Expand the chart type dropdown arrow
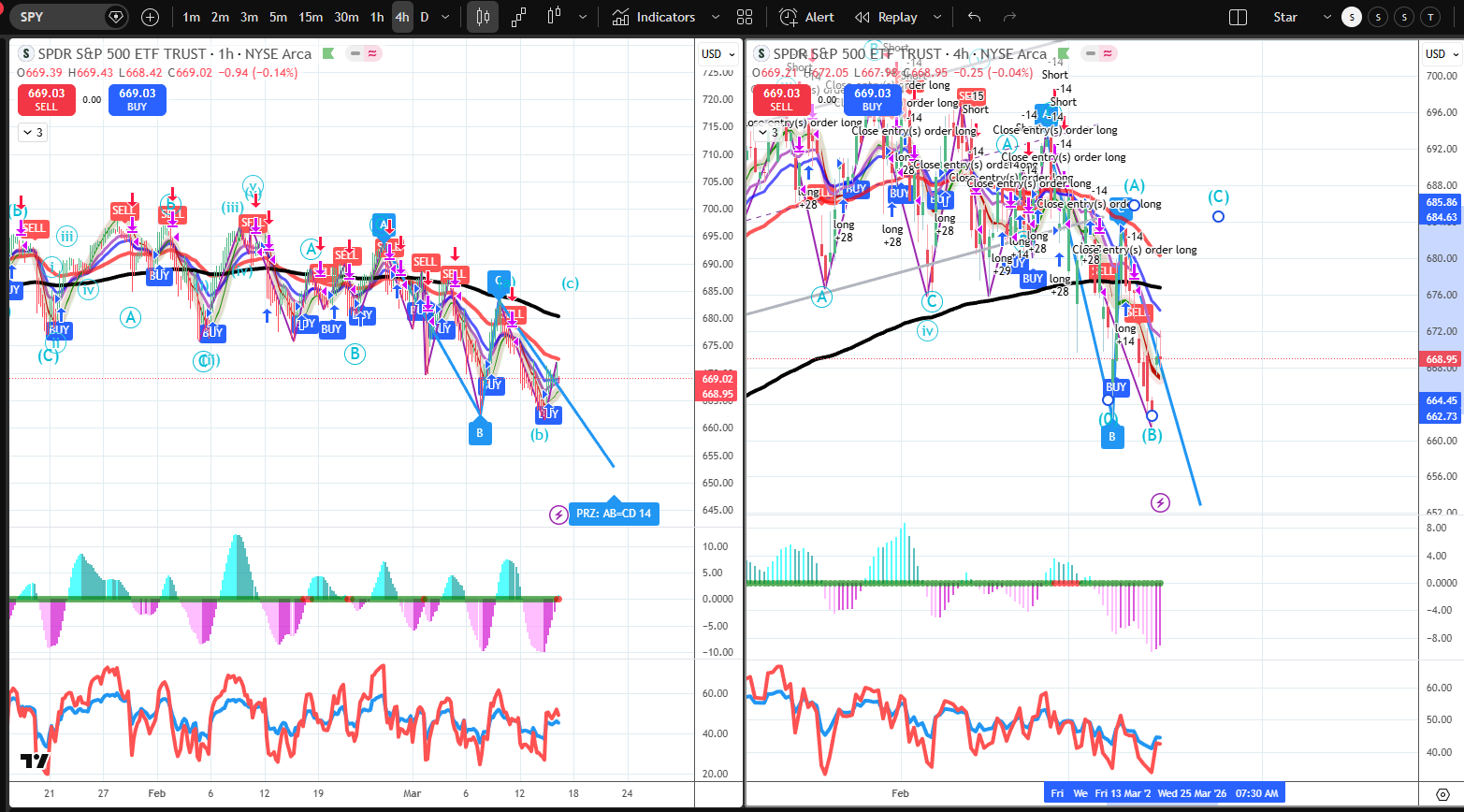Screen dimensions: 1464x812 [x=584, y=17]
